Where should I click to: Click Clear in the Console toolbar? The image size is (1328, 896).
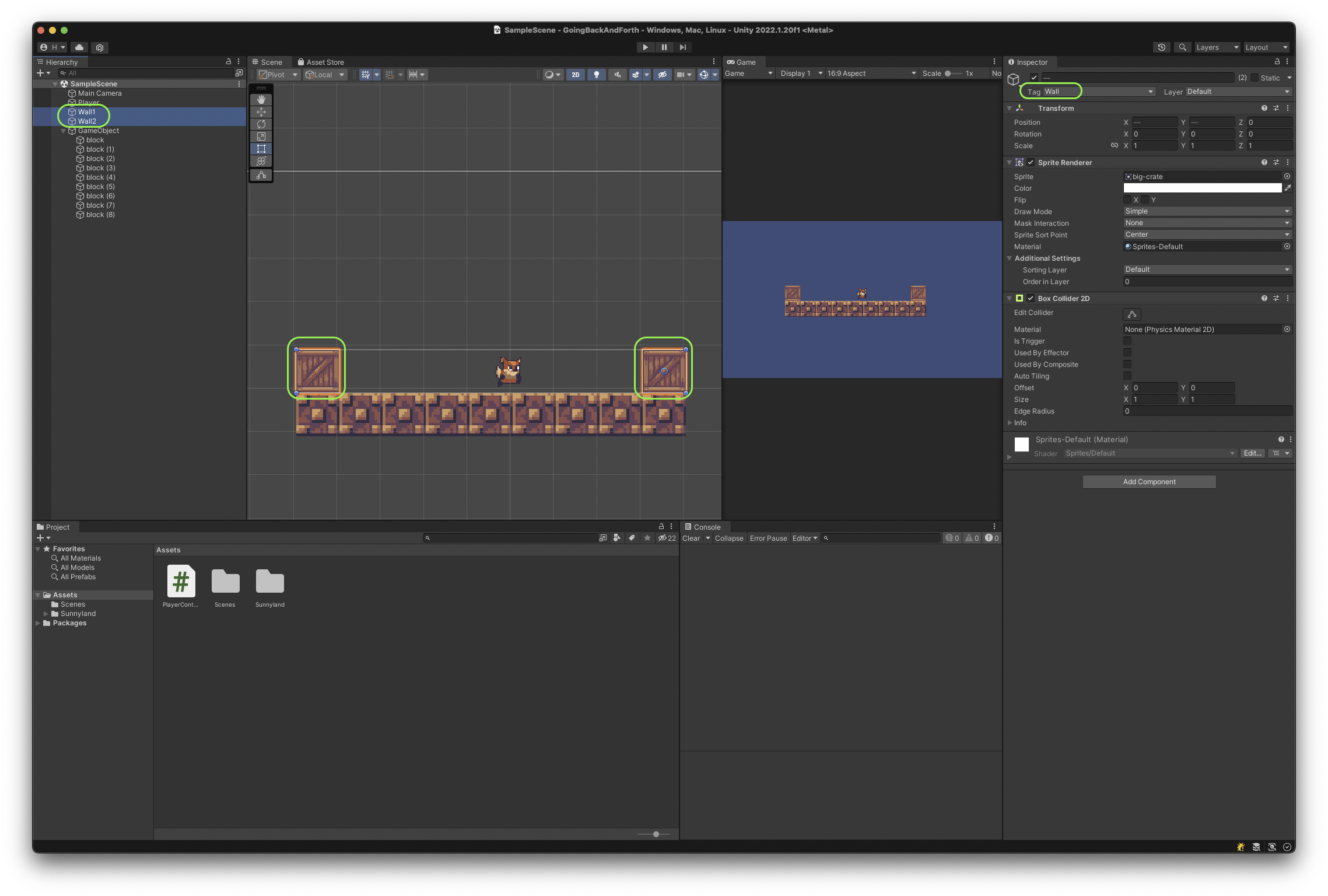(x=691, y=538)
